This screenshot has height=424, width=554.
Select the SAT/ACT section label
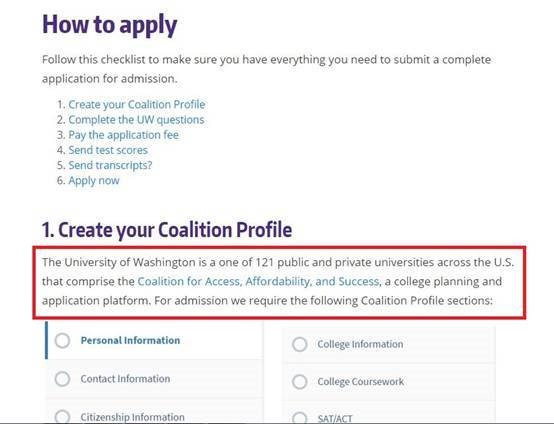coord(335,419)
